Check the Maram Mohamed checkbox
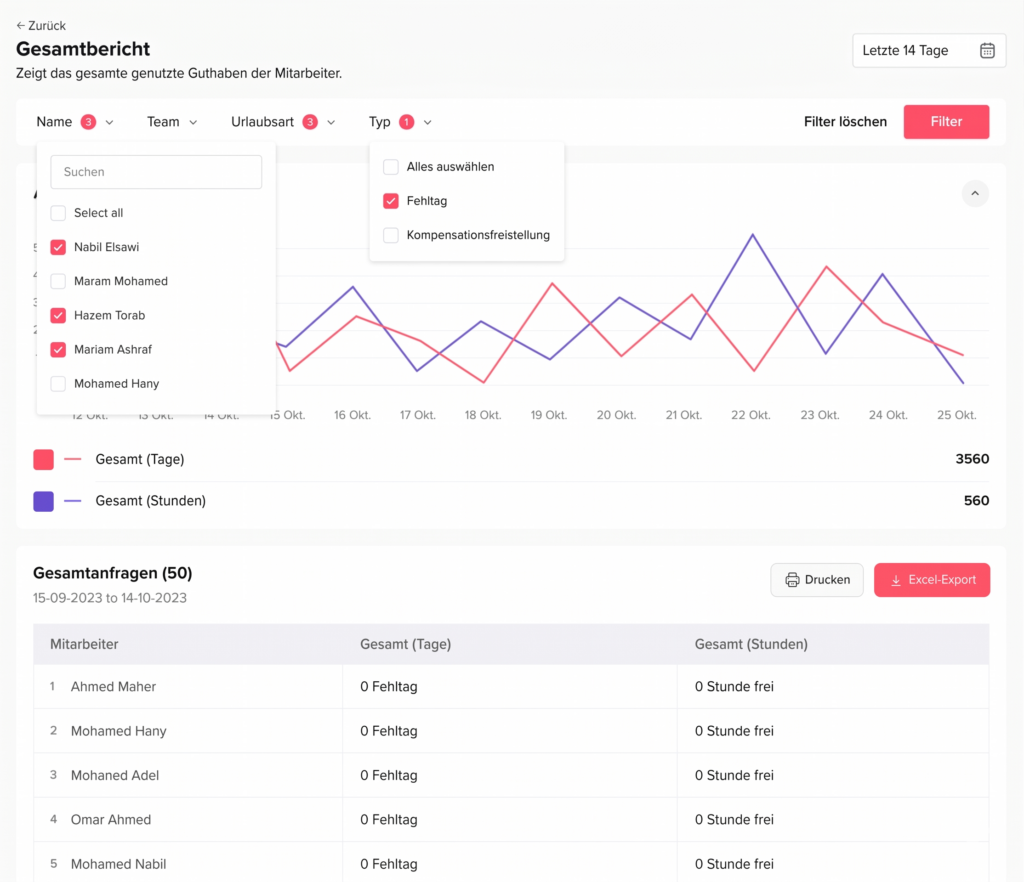The height and width of the screenshot is (882, 1024). tap(58, 281)
